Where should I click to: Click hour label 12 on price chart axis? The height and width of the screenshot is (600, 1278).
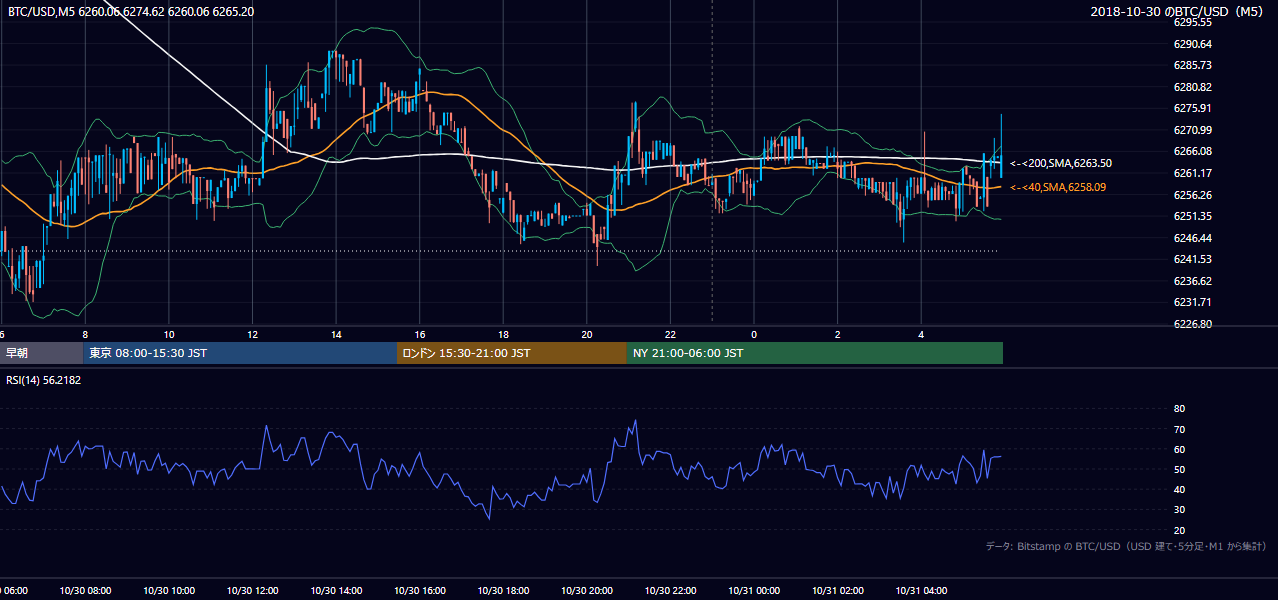coord(252,334)
